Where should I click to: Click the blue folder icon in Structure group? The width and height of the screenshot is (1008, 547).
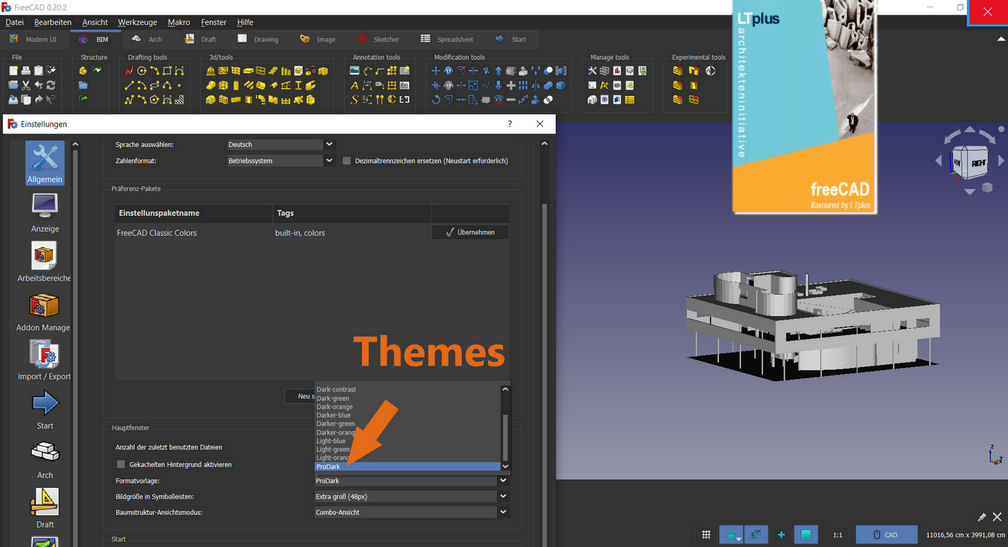(83, 85)
